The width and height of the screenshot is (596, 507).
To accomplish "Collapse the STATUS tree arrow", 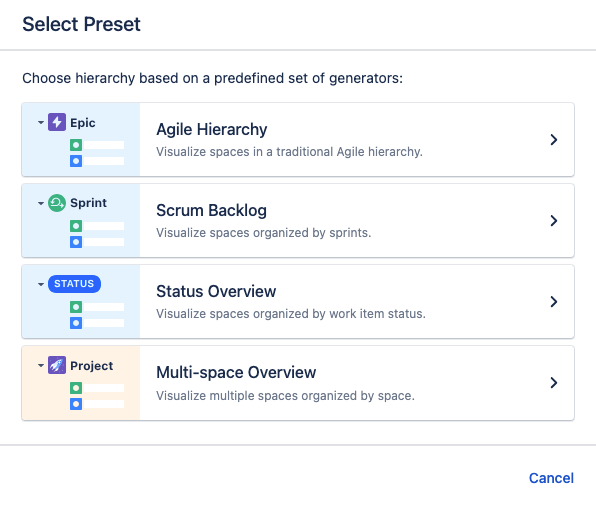I will click(x=41, y=284).
